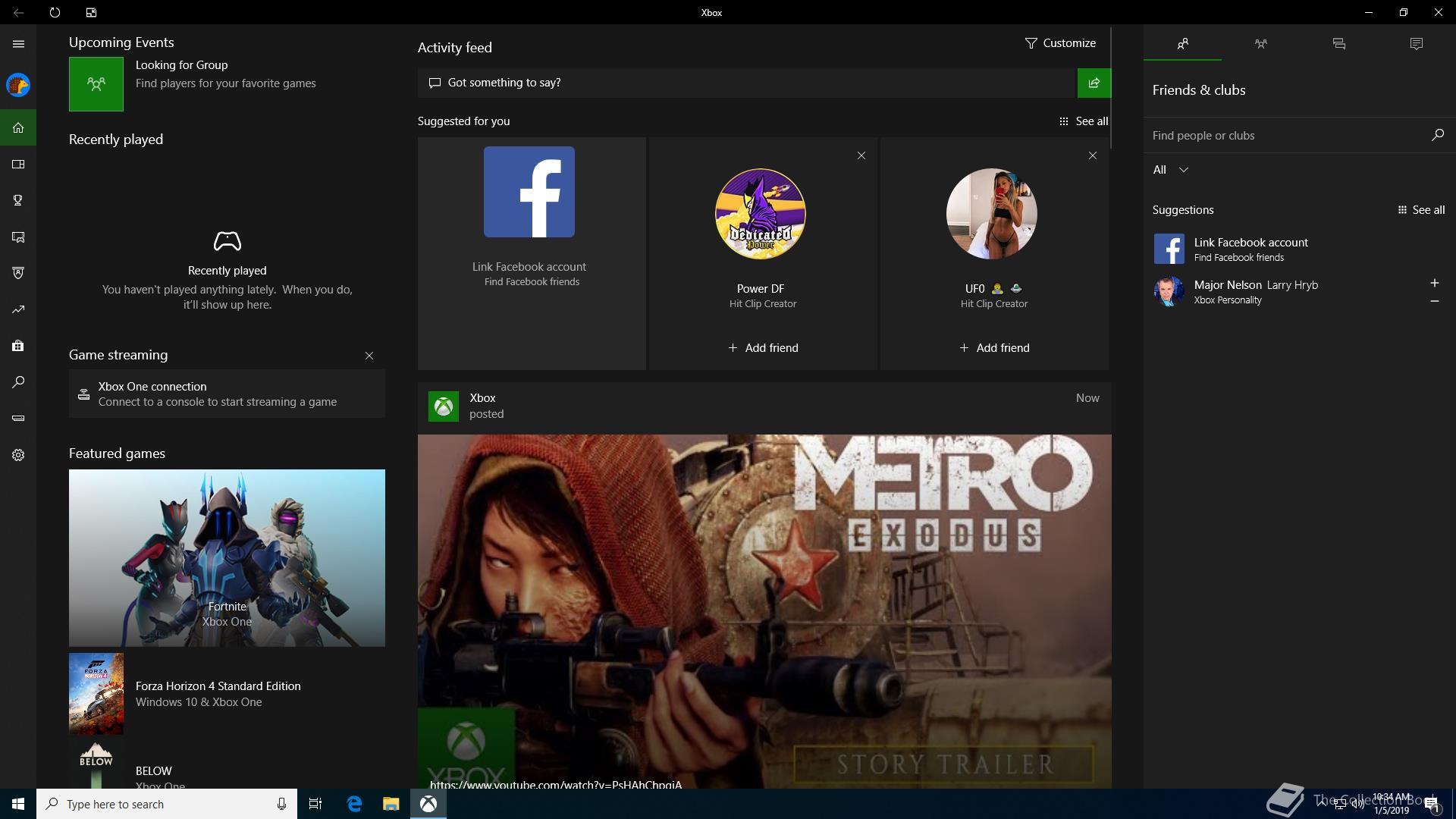The width and height of the screenshot is (1456, 819).
Task: See all suggested for you
Action: point(1083,121)
